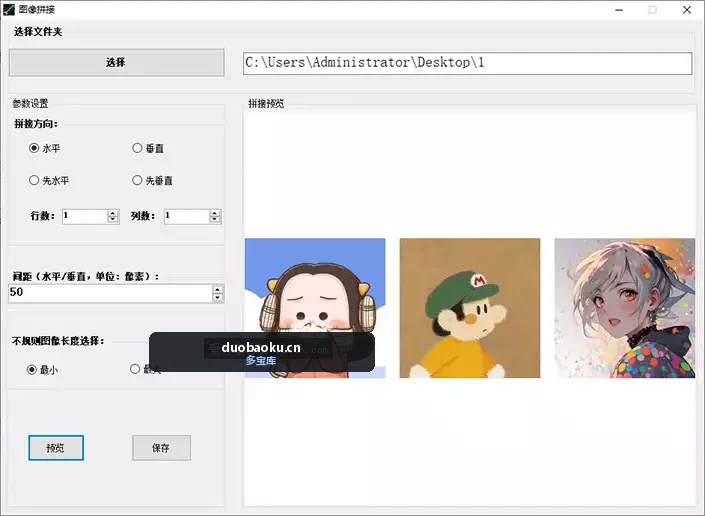Screen dimensions: 705x516
Task: Close the 图像拼接 window
Action: tap(687, 10)
